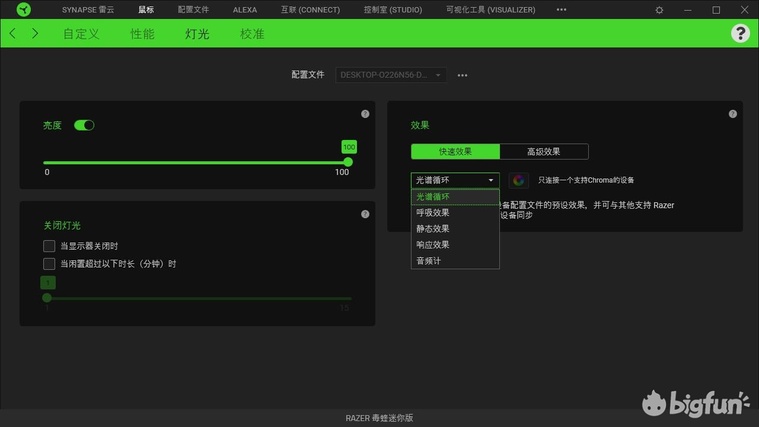The width and height of the screenshot is (759, 427).
Task: Choose 响应效果 from the effect list
Action: coord(455,244)
